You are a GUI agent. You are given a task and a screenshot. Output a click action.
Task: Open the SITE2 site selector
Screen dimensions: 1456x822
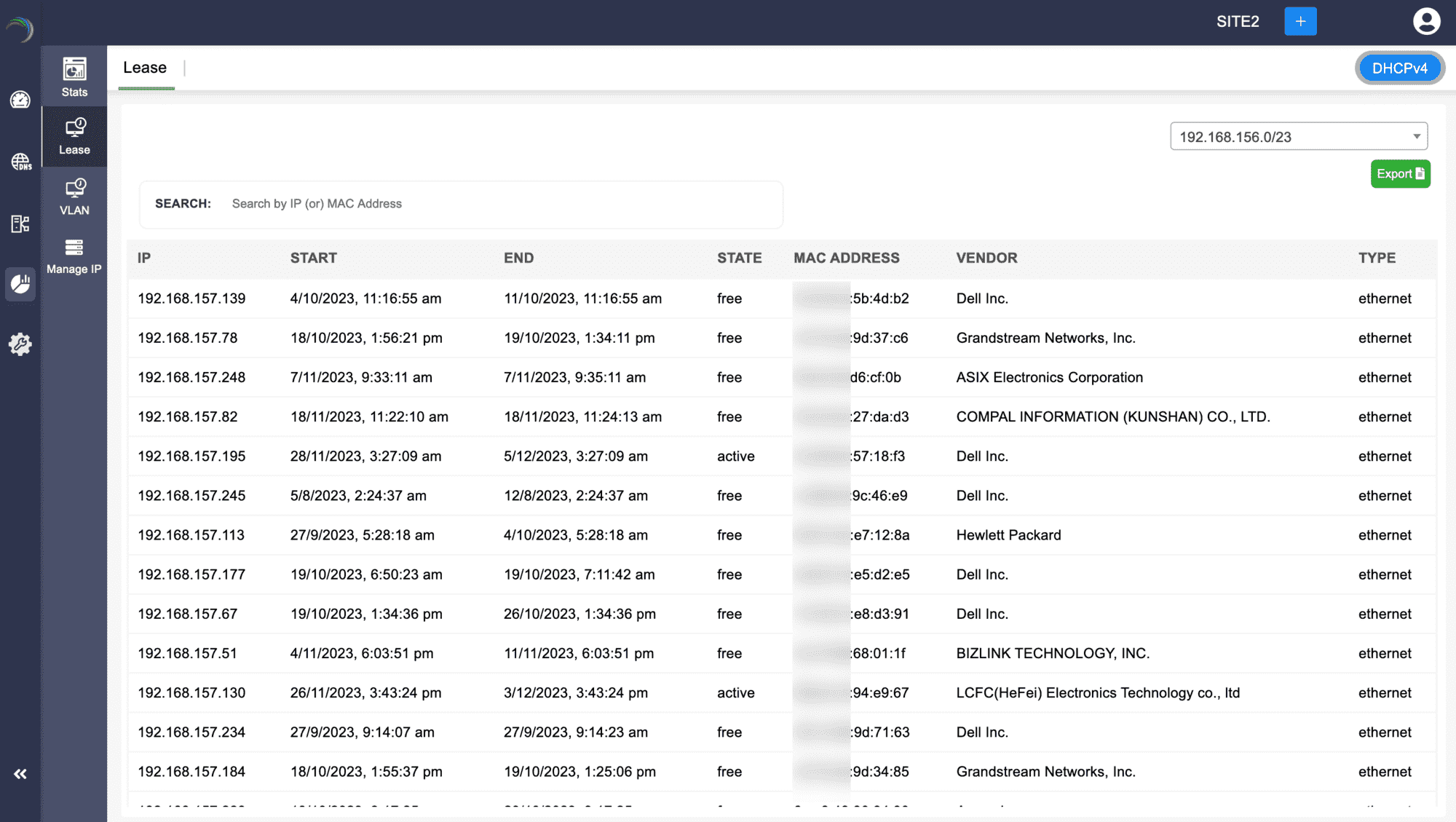point(1238,21)
